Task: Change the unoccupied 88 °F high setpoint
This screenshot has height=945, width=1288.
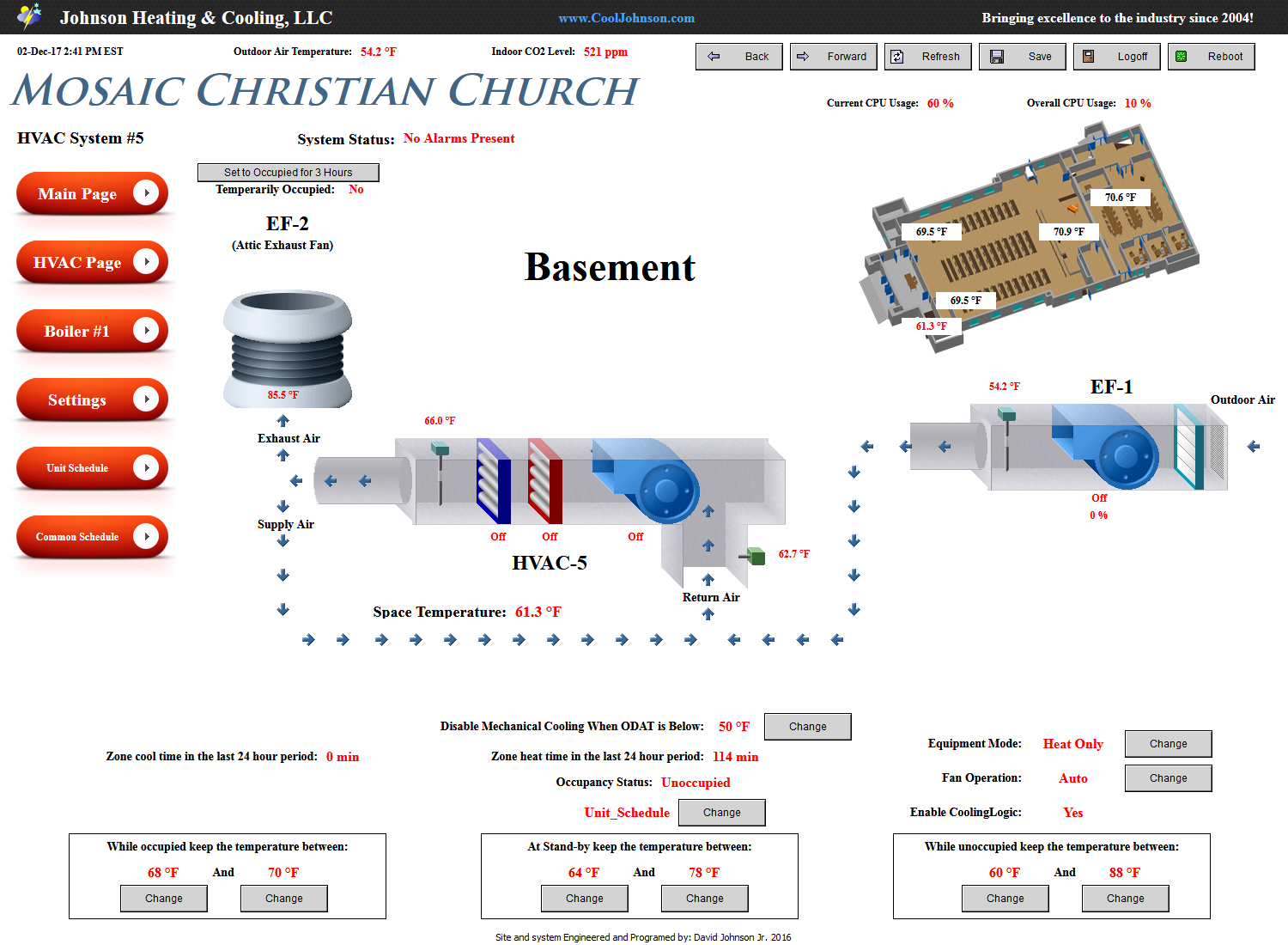Action: pyautogui.click(x=1125, y=899)
